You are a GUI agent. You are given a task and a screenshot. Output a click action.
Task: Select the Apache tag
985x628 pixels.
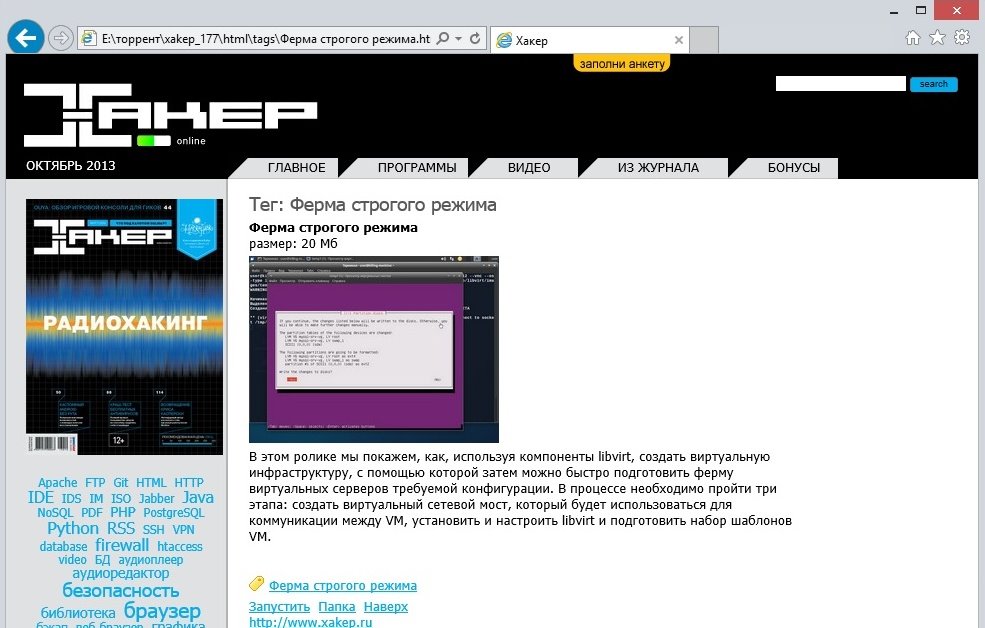tap(58, 482)
